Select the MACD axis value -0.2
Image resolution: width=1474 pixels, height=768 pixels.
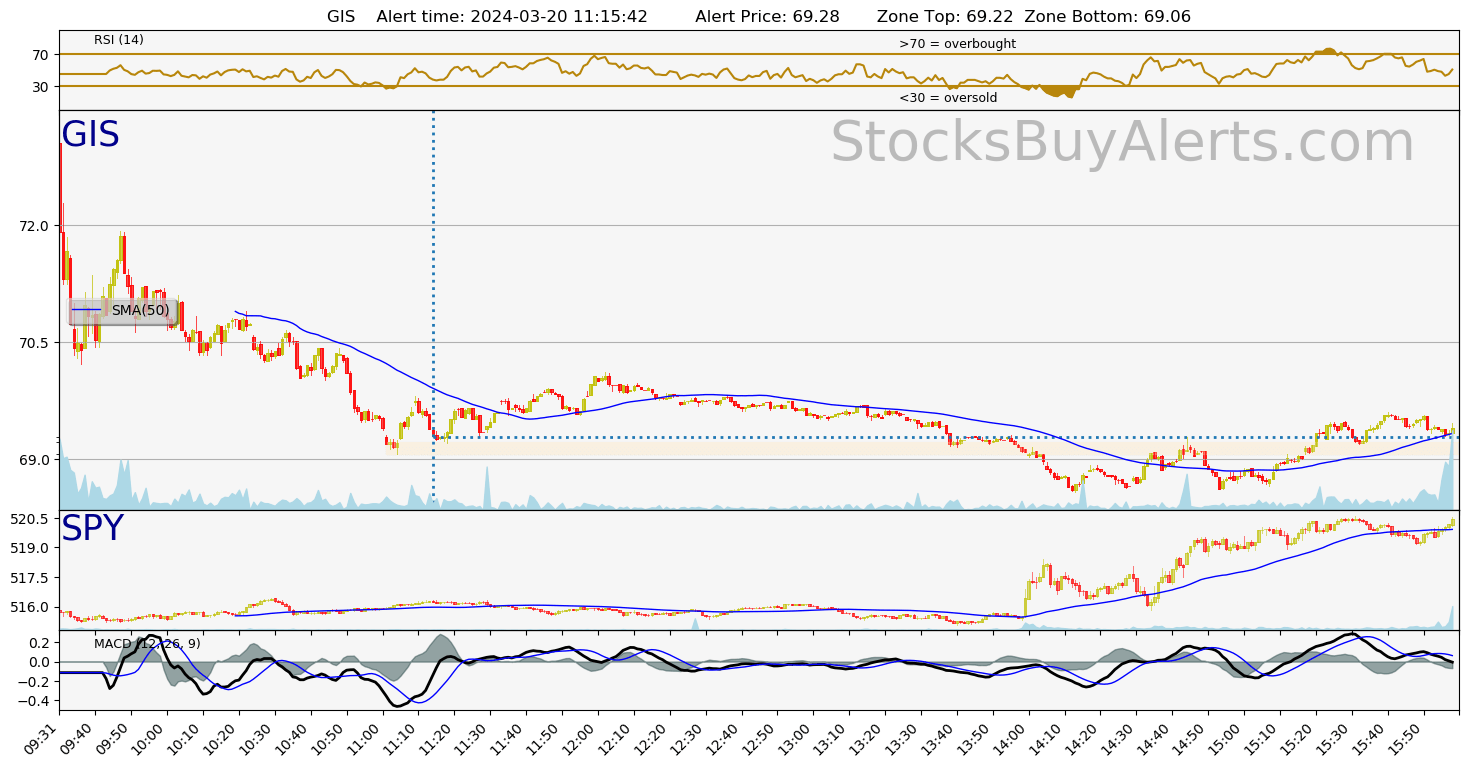(x=35, y=682)
